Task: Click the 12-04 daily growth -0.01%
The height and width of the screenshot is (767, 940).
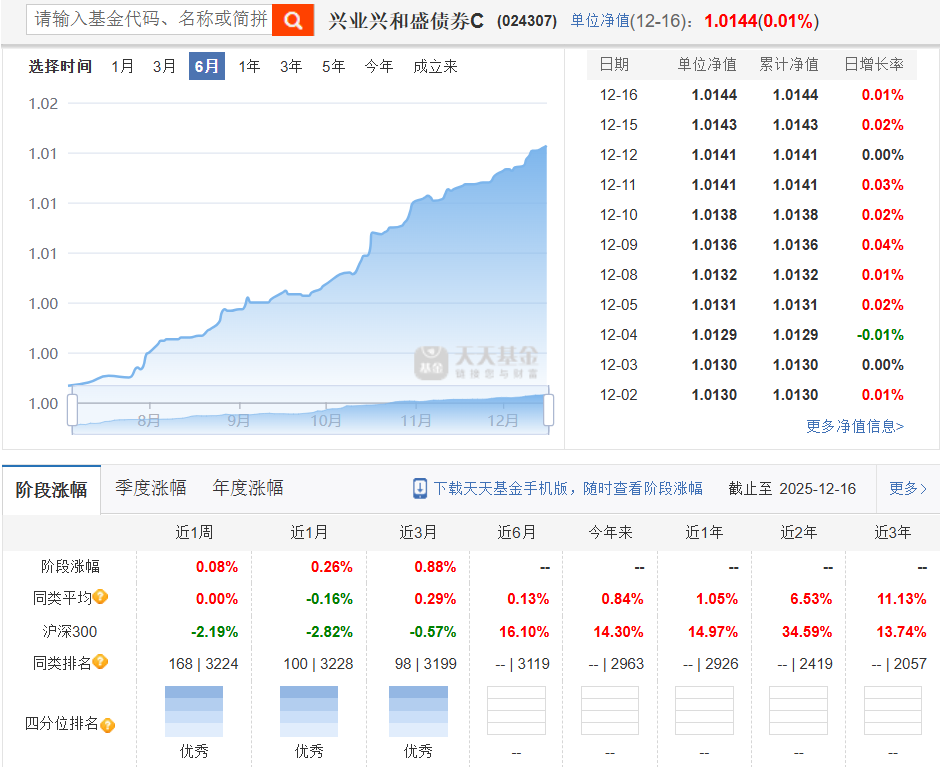Action: tap(879, 335)
